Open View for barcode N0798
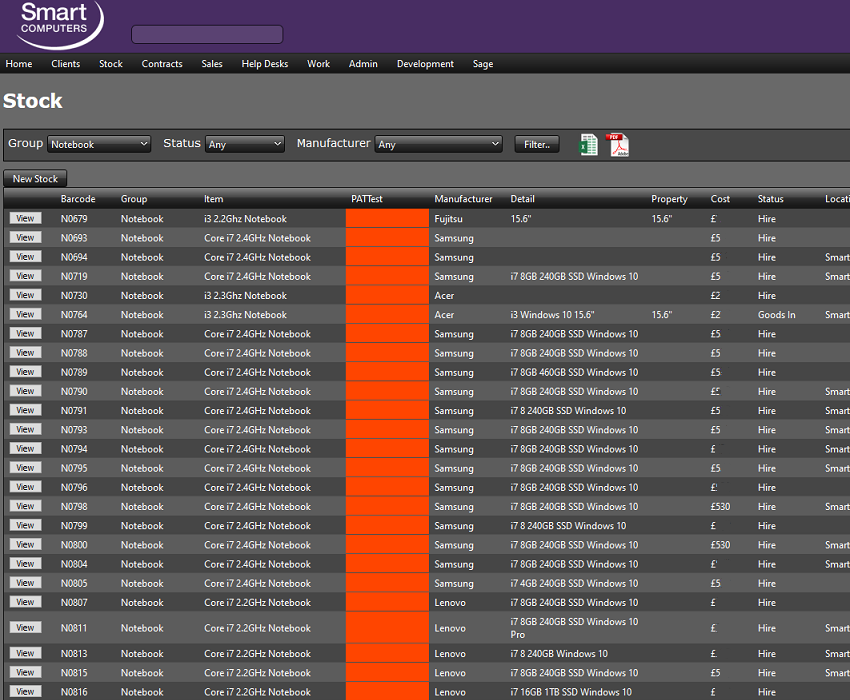The image size is (850, 700). click(x=25, y=506)
